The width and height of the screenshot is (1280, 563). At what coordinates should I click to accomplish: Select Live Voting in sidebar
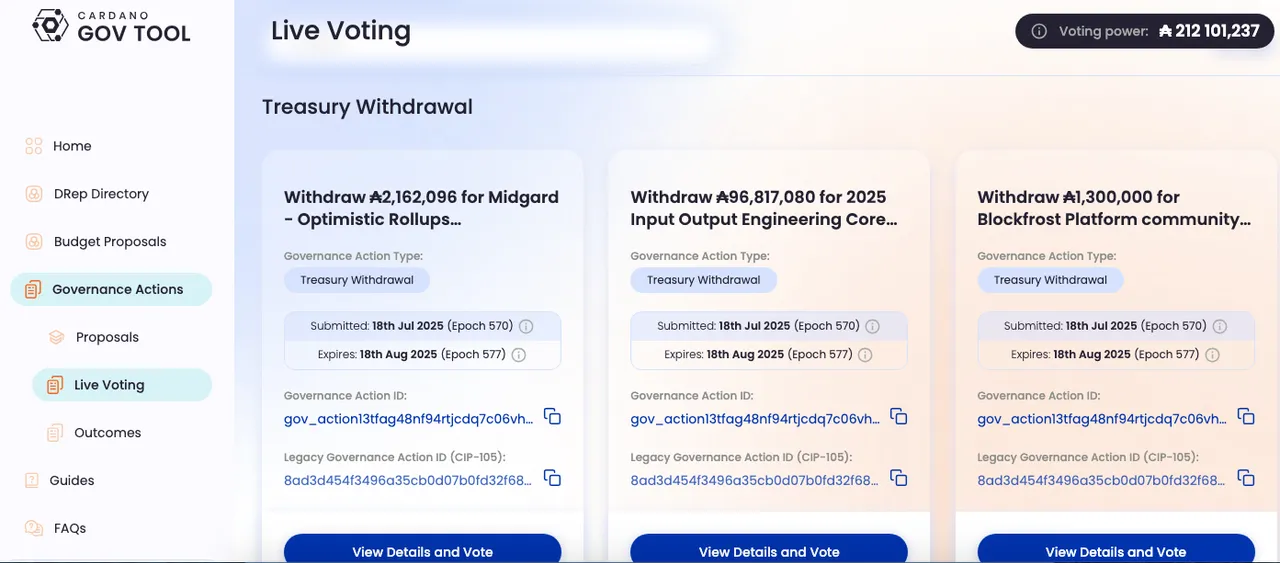point(122,385)
